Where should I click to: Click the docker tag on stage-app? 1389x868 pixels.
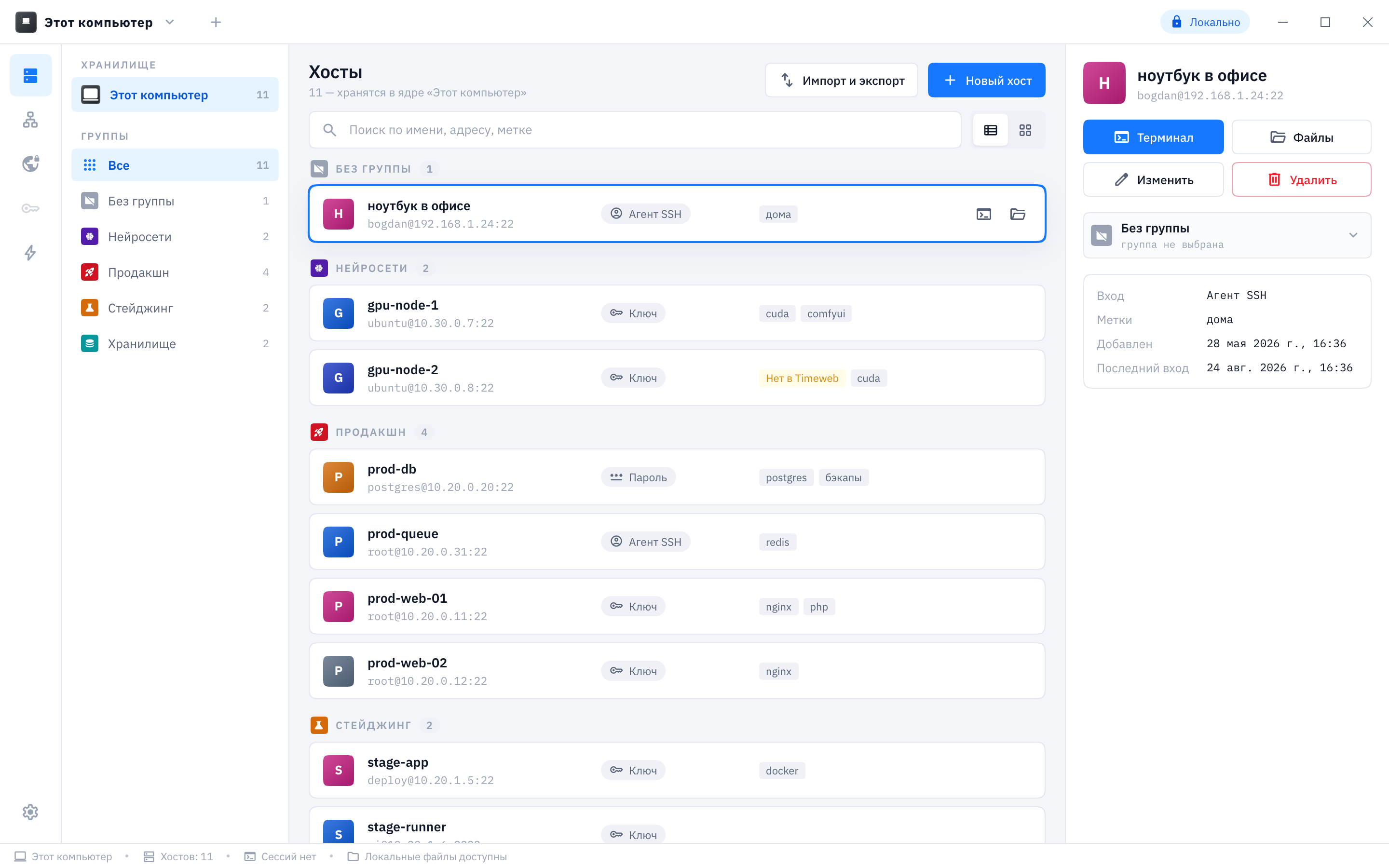coord(782,771)
